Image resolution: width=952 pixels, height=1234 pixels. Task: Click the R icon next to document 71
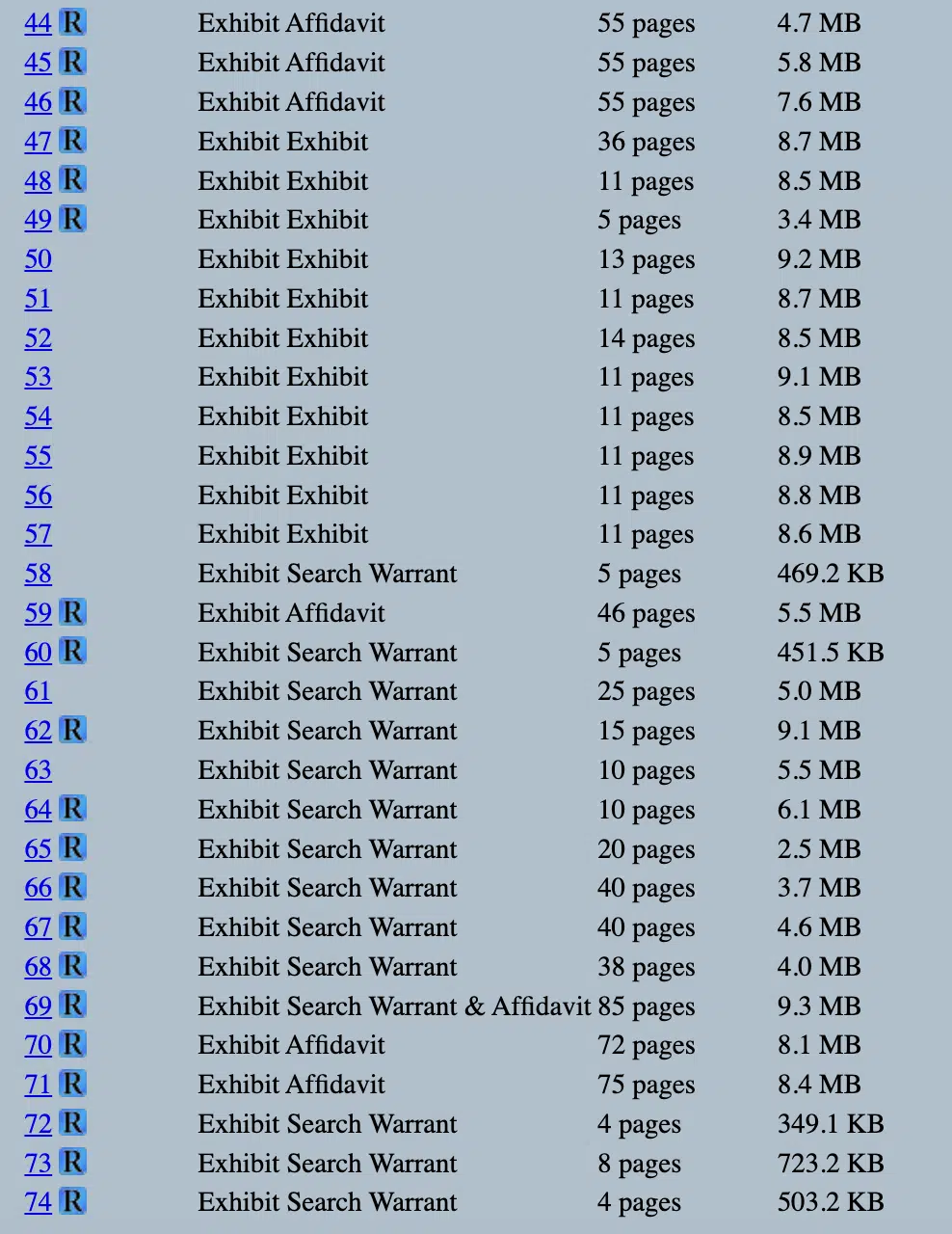coord(73,1084)
